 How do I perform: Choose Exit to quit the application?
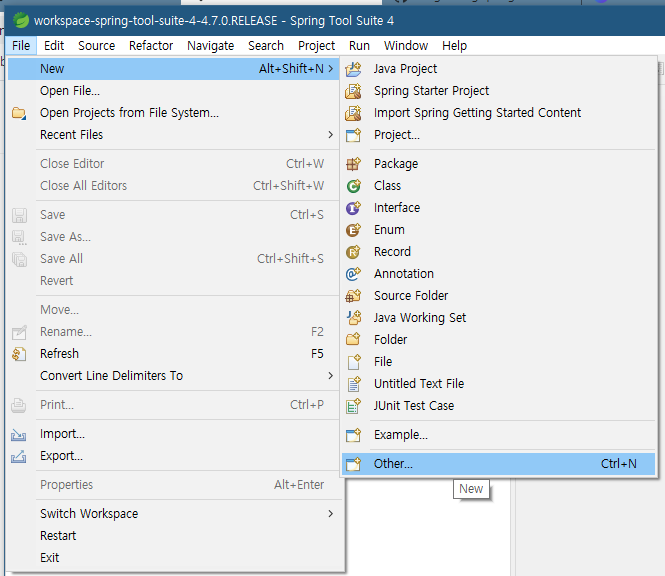click(x=173, y=558)
